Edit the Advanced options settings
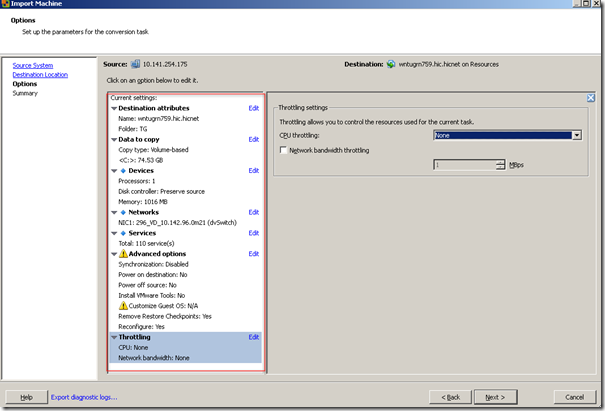Viewport: 605px width, 411px height. pyautogui.click(x=253, y=254)
